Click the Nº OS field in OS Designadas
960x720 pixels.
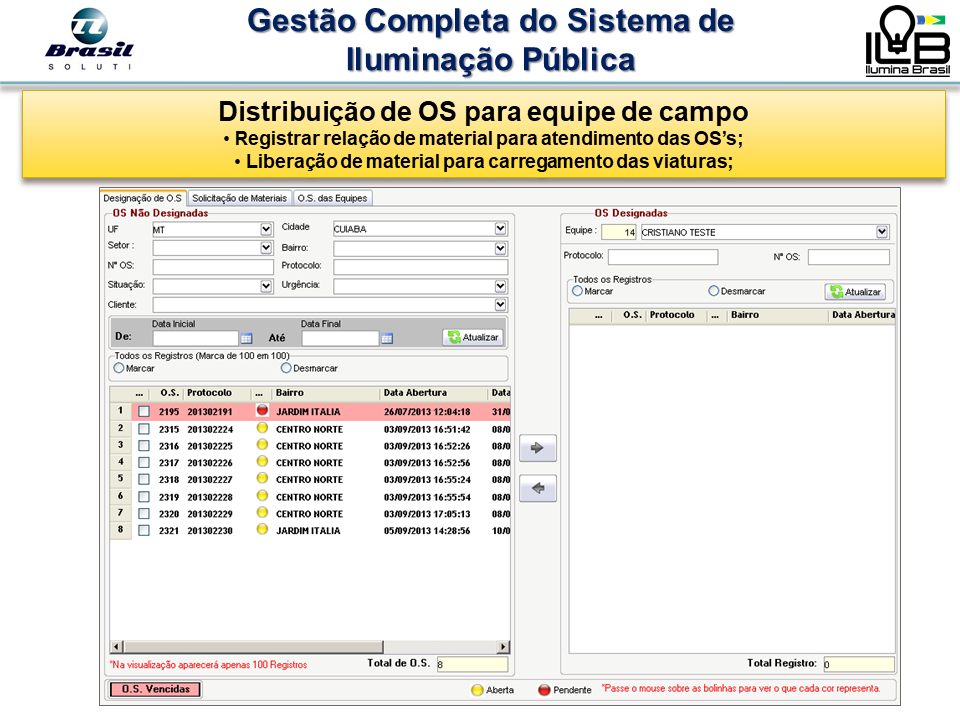coord(848,257)
